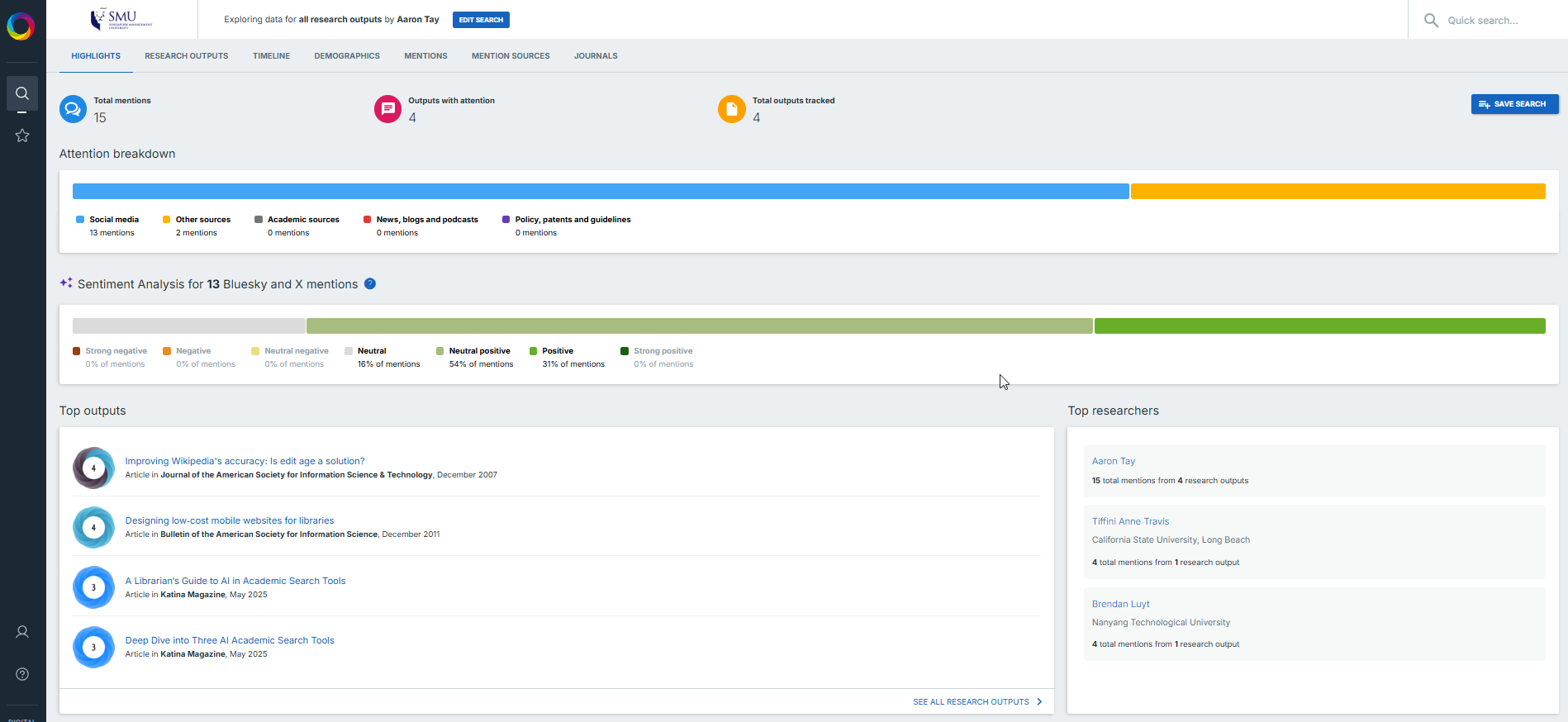The height and width of the screenshot is (722, 1568).
Task: Click the Neutral negative legend swatch
Action: 255,351
